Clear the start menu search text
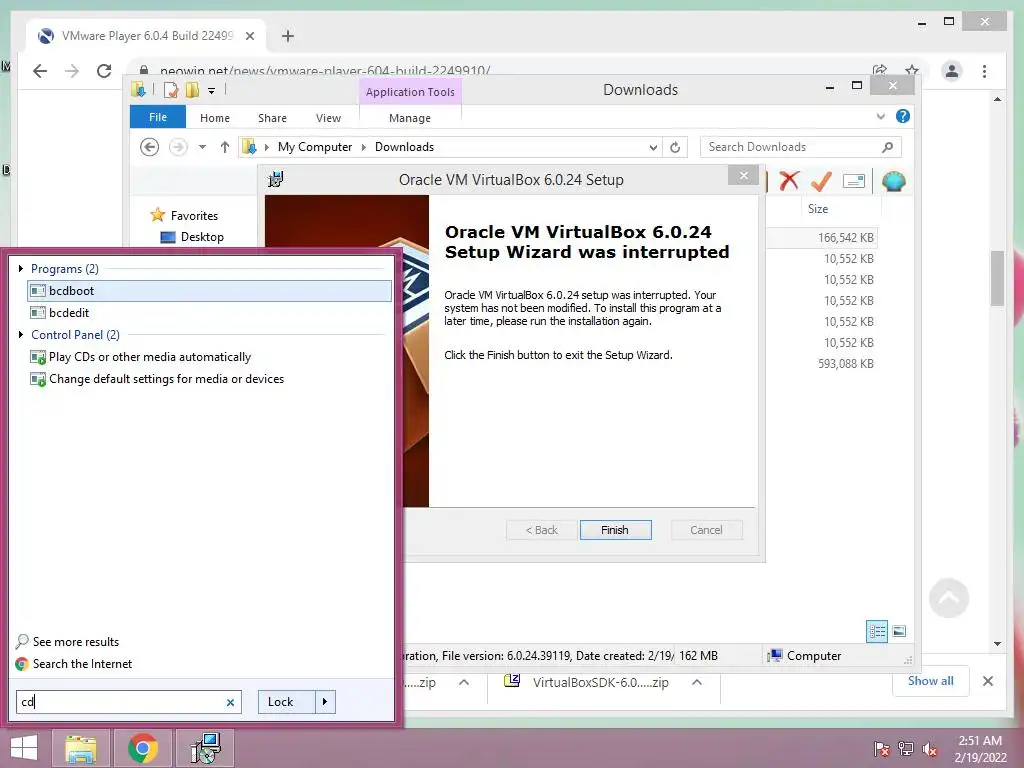Viewport: 1024px width, 768px height. pos(230,703)
